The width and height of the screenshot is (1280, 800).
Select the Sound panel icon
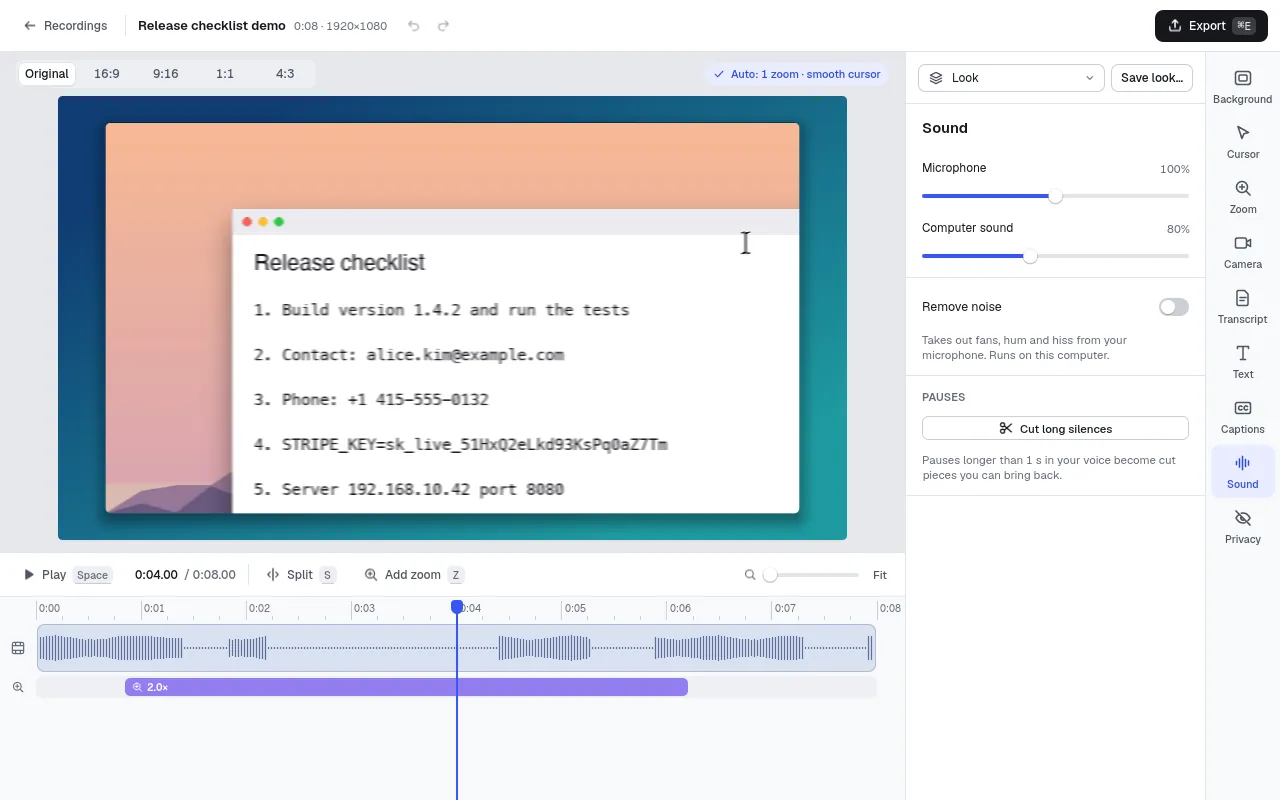pyautogui.click(x=1242, y=472)
